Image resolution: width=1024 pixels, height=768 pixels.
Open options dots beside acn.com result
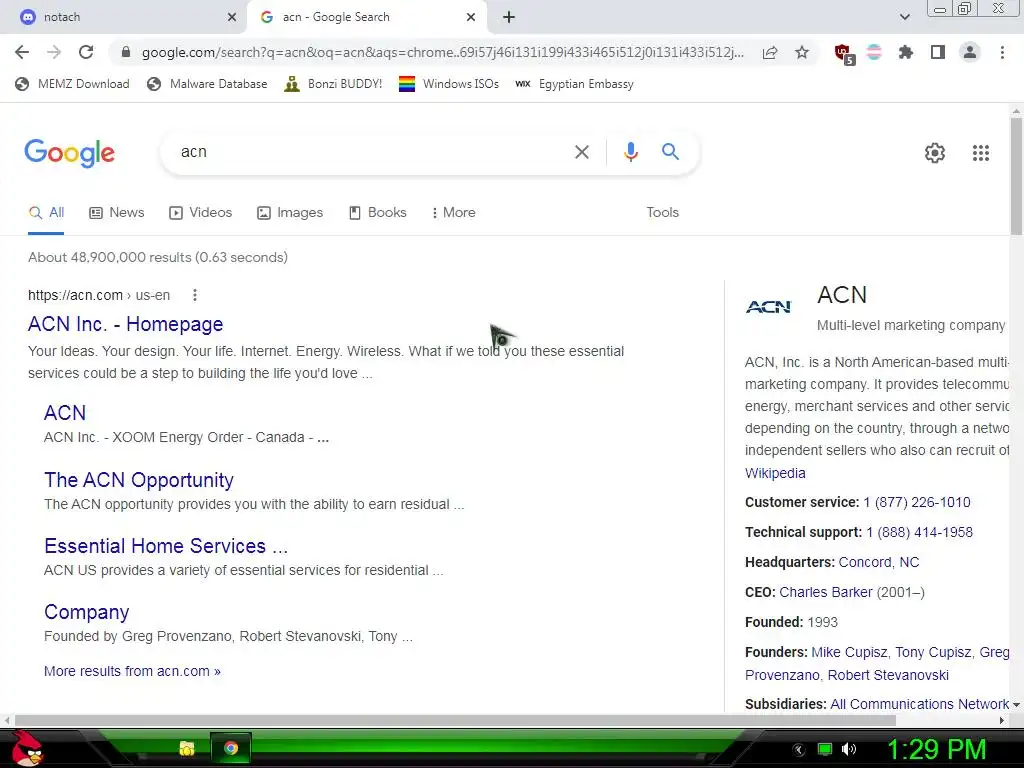point(195,295)
